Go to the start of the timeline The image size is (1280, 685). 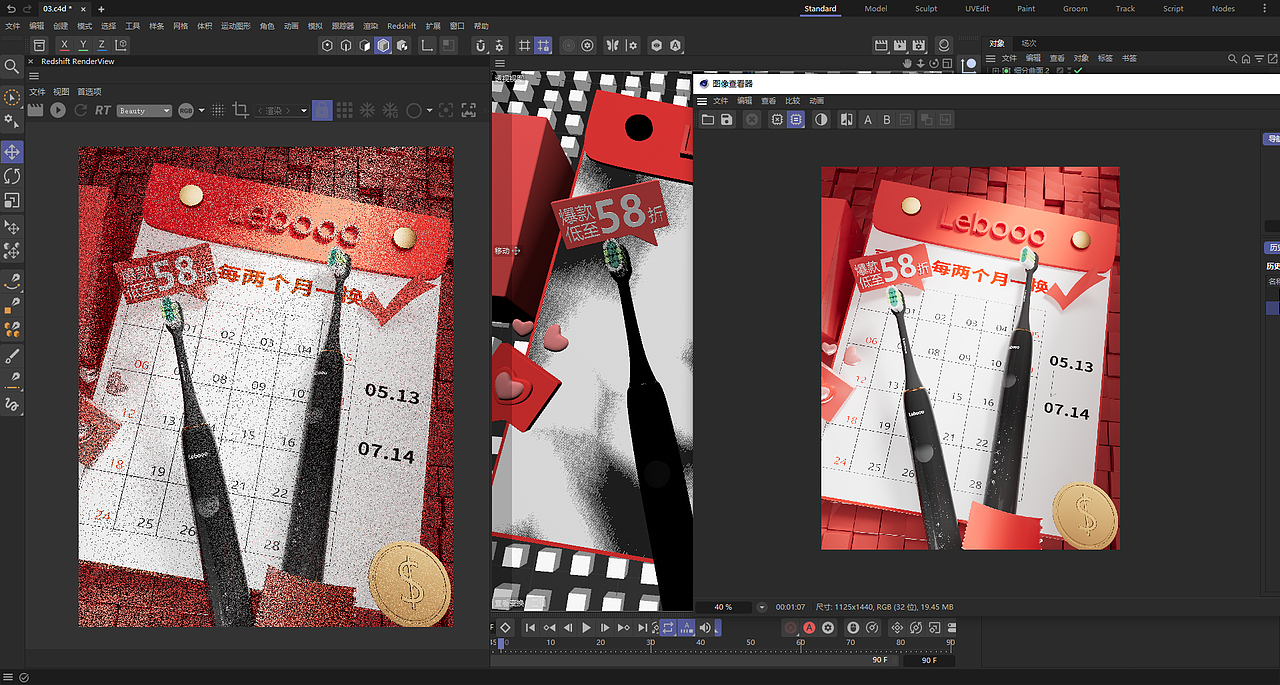tap(530, 627)
